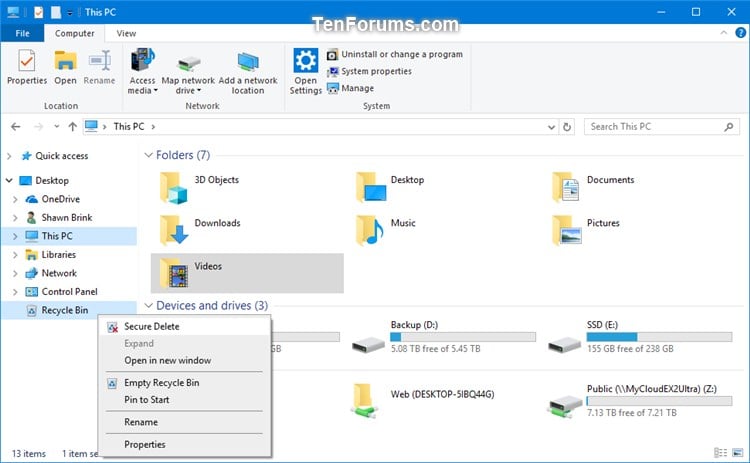Choose Properties in context menu
The width and height of the screenshot is (750, 463).
tap(185, 445)
